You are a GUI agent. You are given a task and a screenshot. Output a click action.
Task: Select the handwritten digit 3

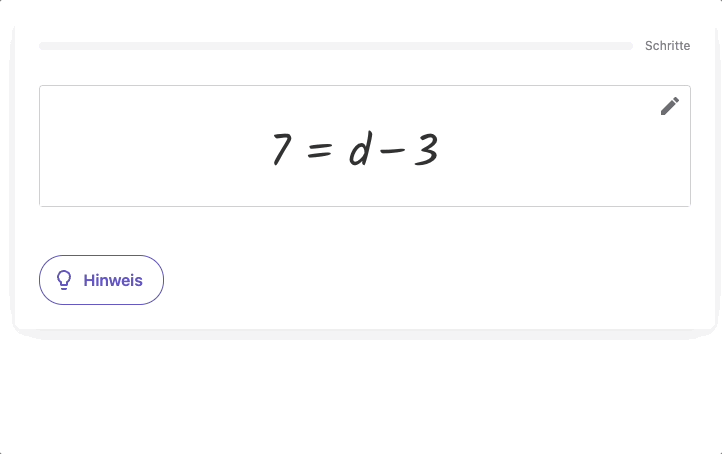[426, 148]
